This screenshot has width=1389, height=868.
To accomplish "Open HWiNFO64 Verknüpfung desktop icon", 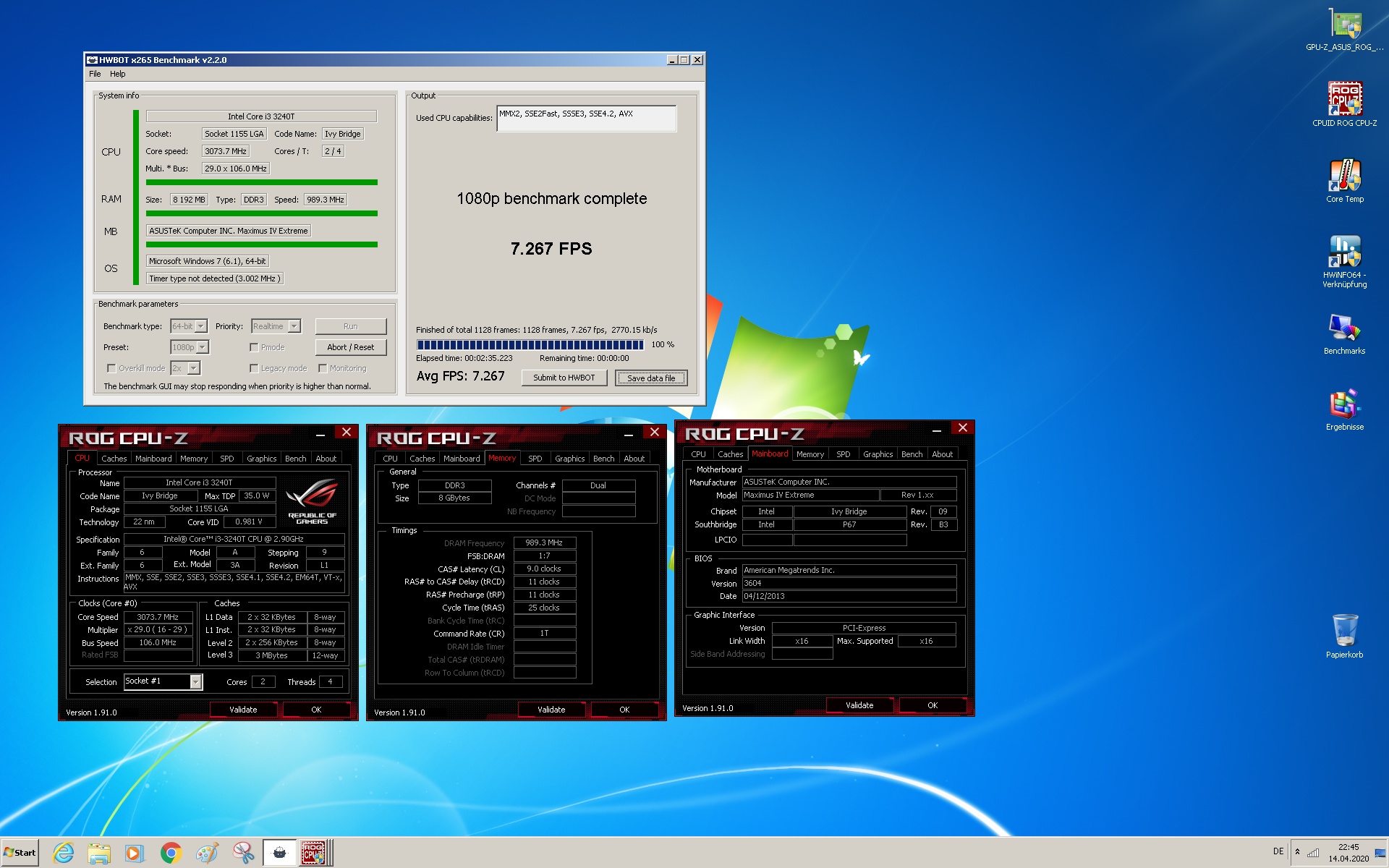I will (x=1344, y=262).
